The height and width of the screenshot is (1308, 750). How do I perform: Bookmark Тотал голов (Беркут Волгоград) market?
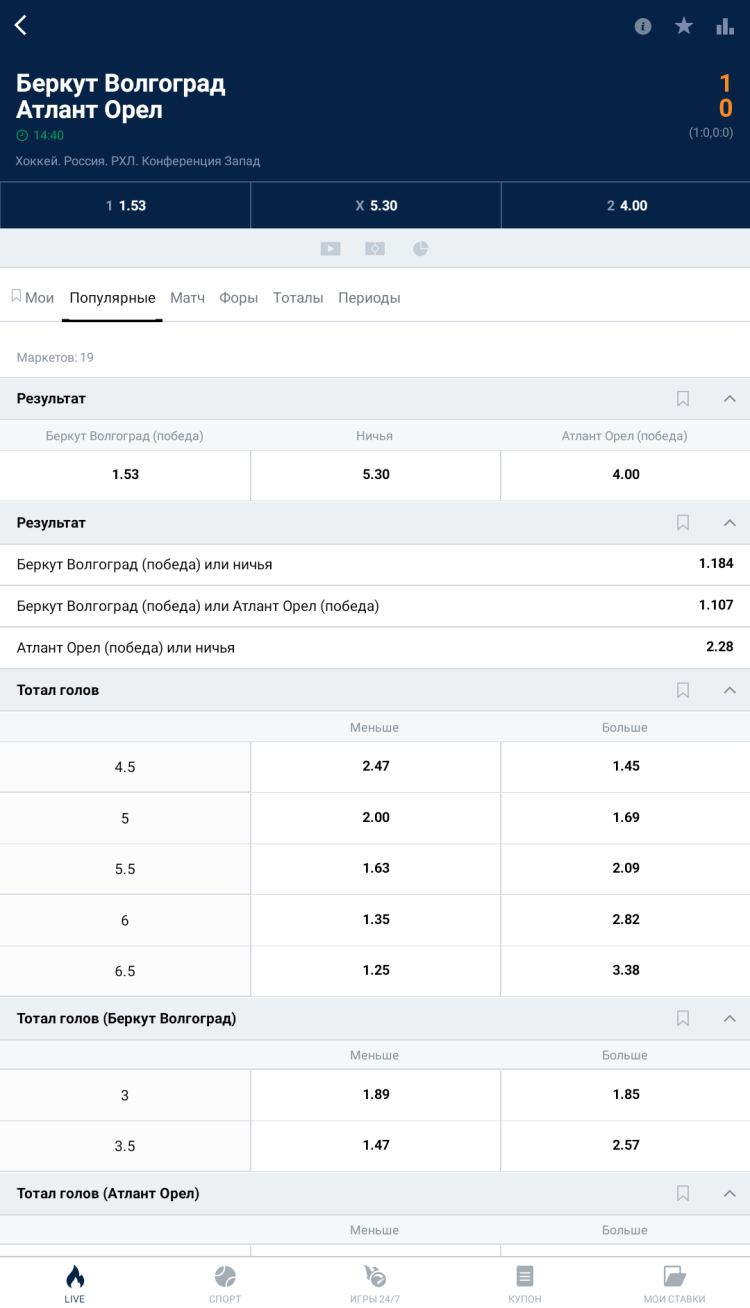click(683, 1018)
